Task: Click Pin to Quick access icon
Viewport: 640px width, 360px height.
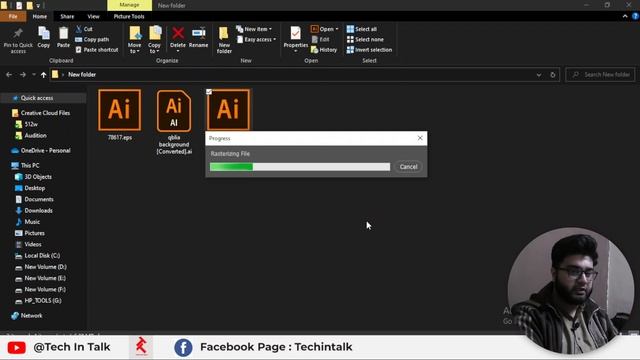Action: point(18,33)
